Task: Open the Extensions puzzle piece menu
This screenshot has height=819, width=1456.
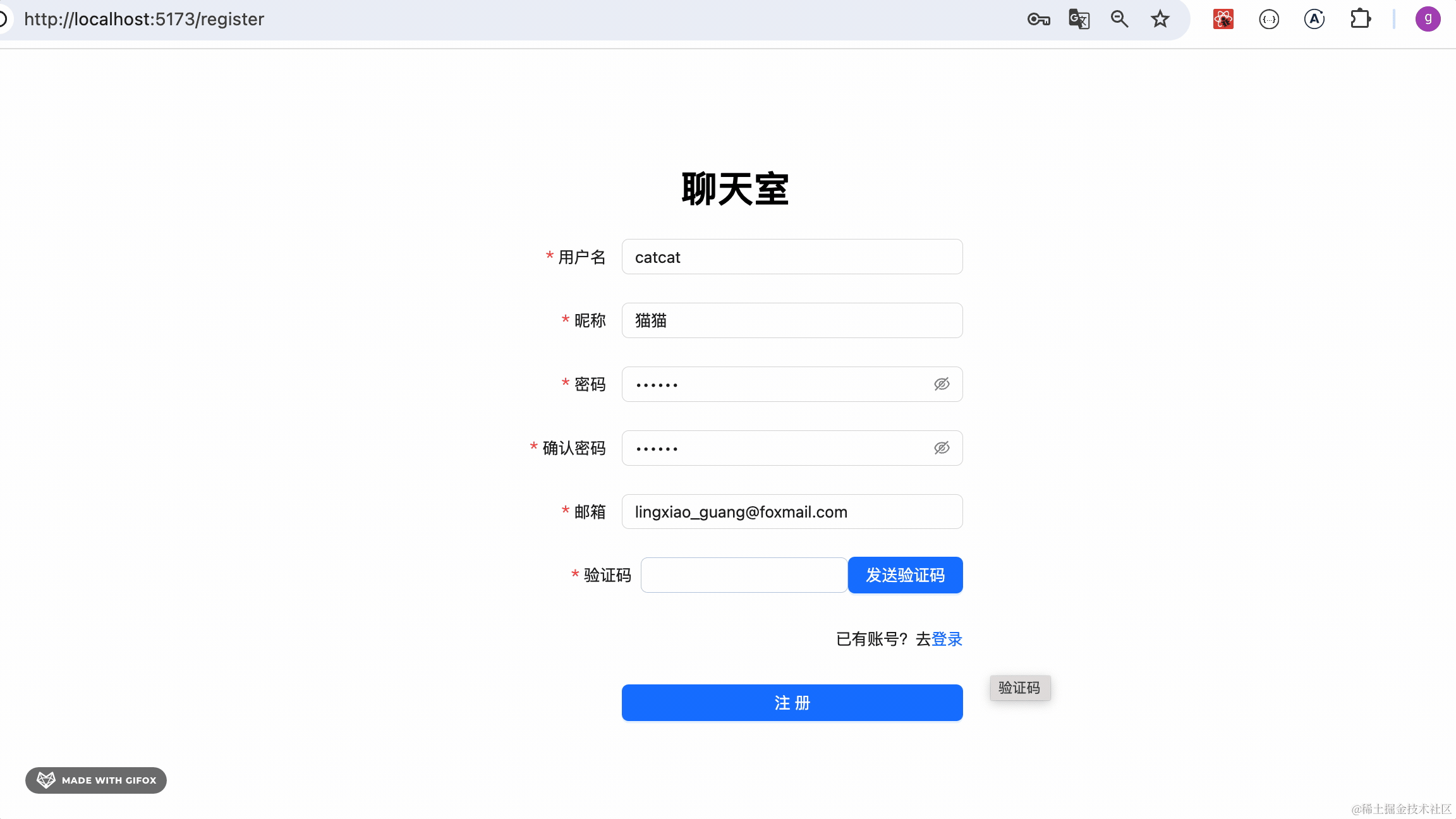Action: [x=1360, y=20]
